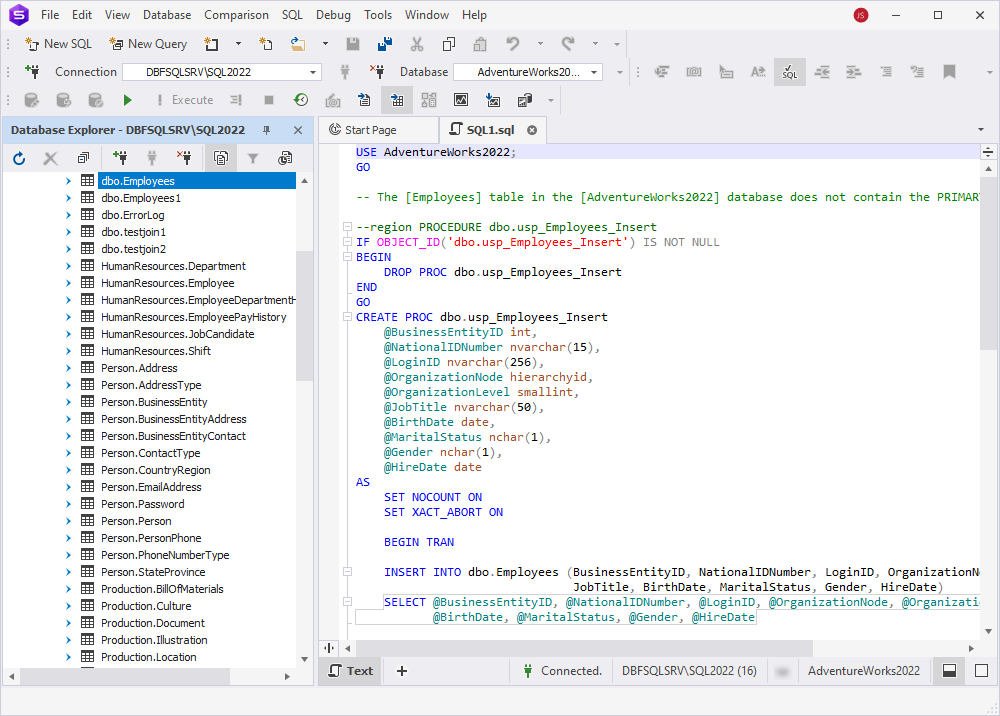The height and width of the screenshot is (716, 1000).
Task: Click the Delete X icon in Database Explorer
Action: pyautogui.click(x=50, y=158)
